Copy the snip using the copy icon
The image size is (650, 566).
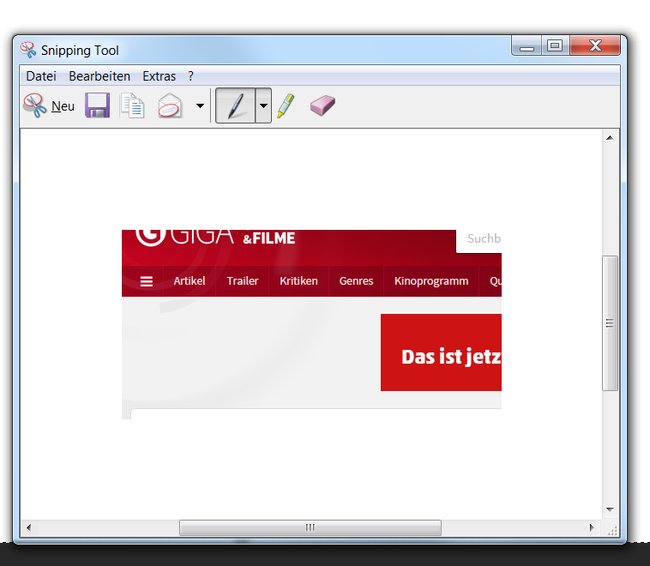(x=132, y=106)
